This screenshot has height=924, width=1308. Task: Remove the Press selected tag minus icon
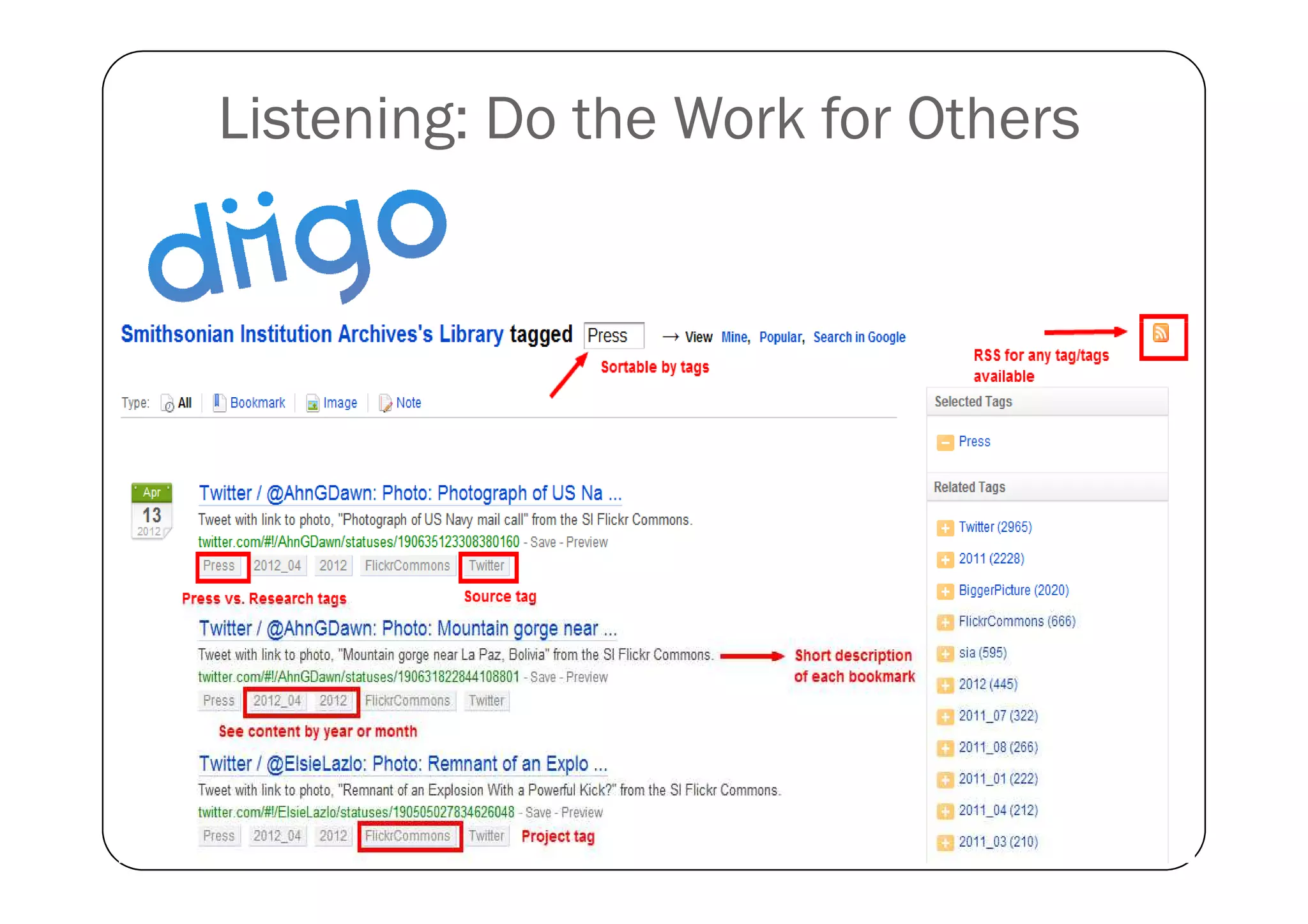(x=945, y=443)
